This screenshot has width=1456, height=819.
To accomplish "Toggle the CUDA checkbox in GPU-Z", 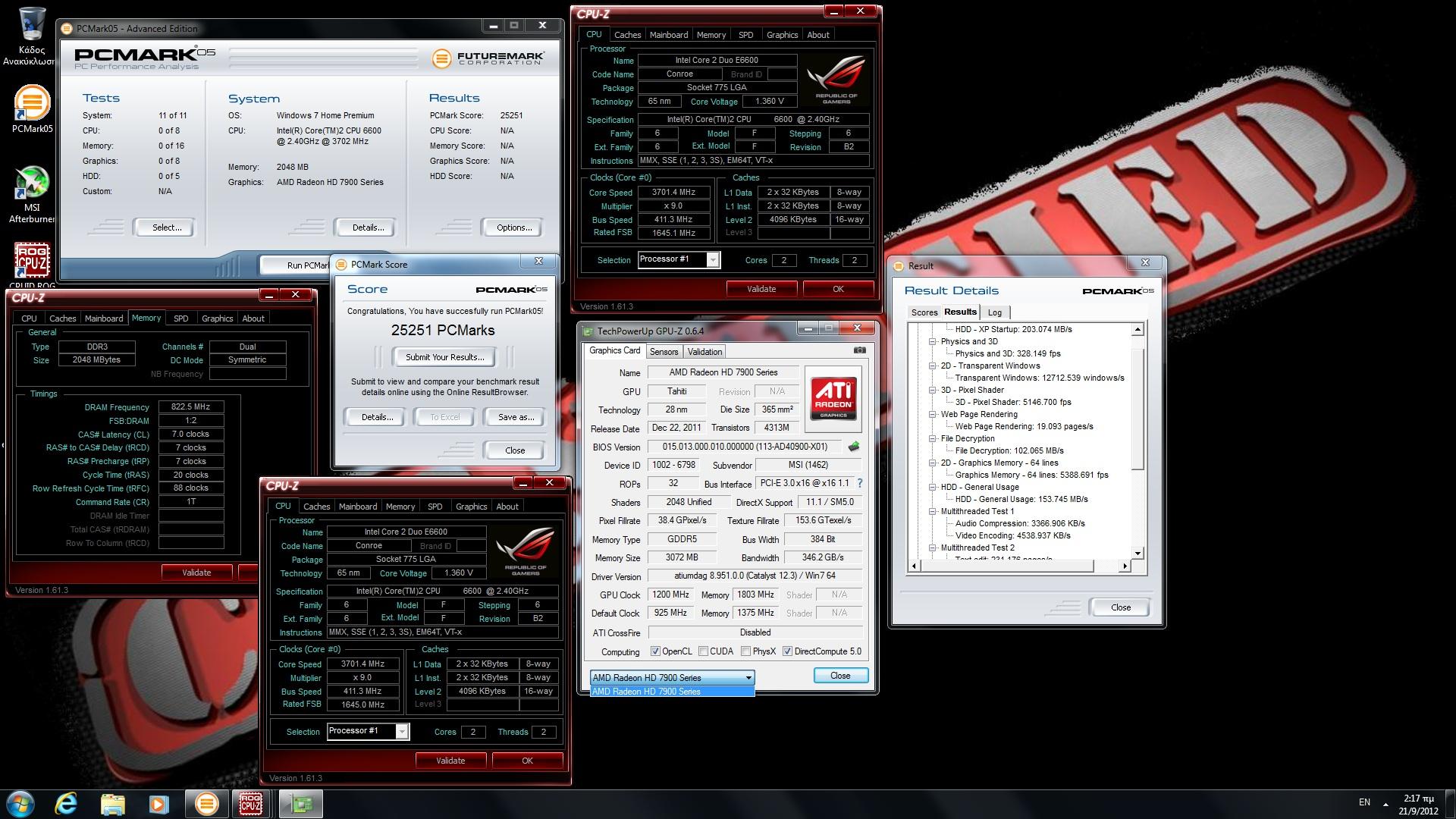I will (704, 651).
